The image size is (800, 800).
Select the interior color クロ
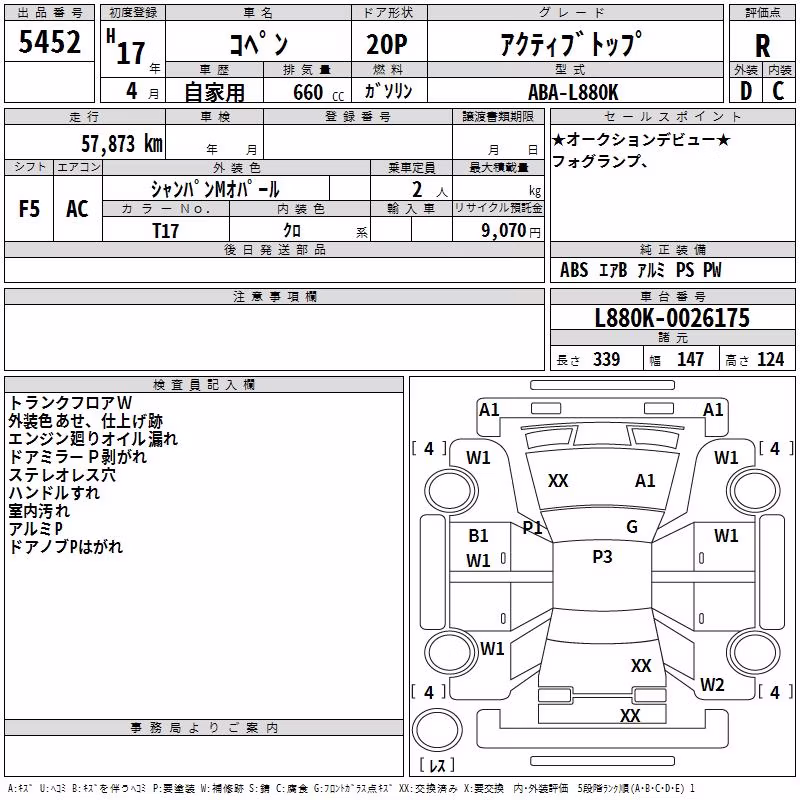(292, 231)
